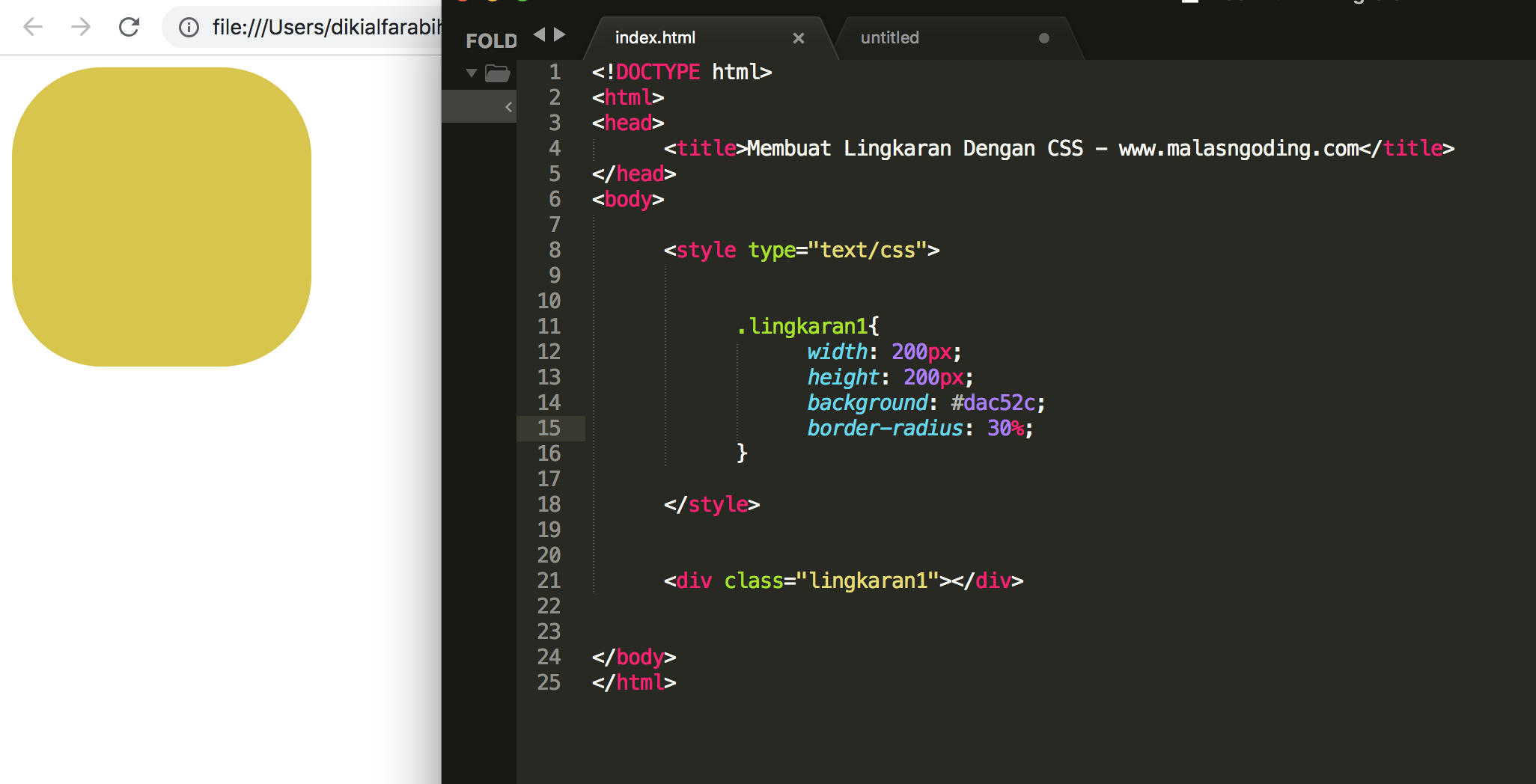Click the opening html tag on line 2

click(628, 97)
